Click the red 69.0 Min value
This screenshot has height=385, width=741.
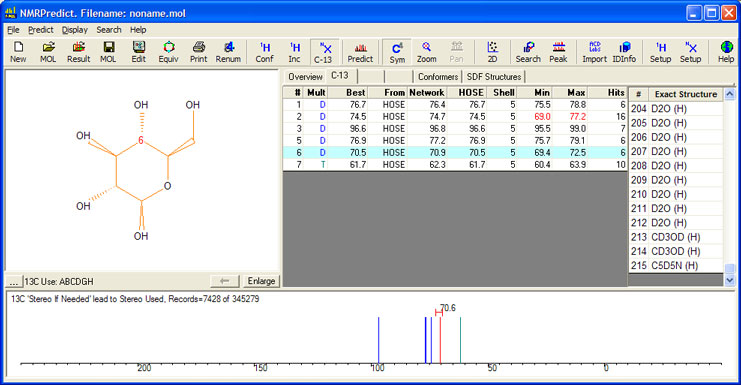(542, 117)
